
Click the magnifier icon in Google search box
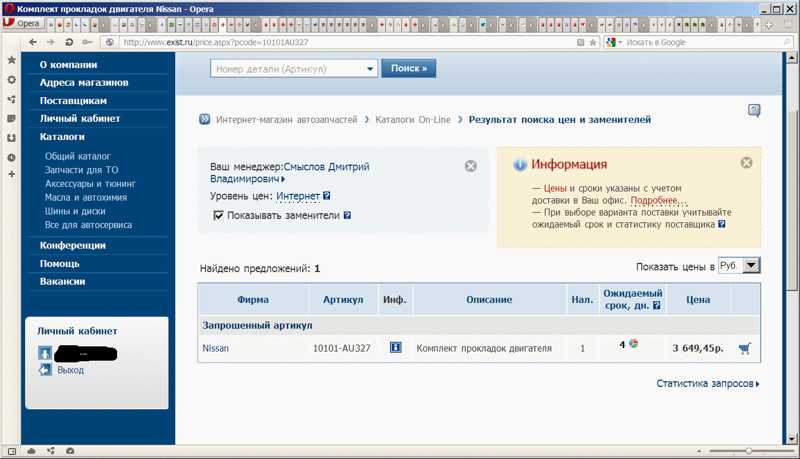pos(787,42)
